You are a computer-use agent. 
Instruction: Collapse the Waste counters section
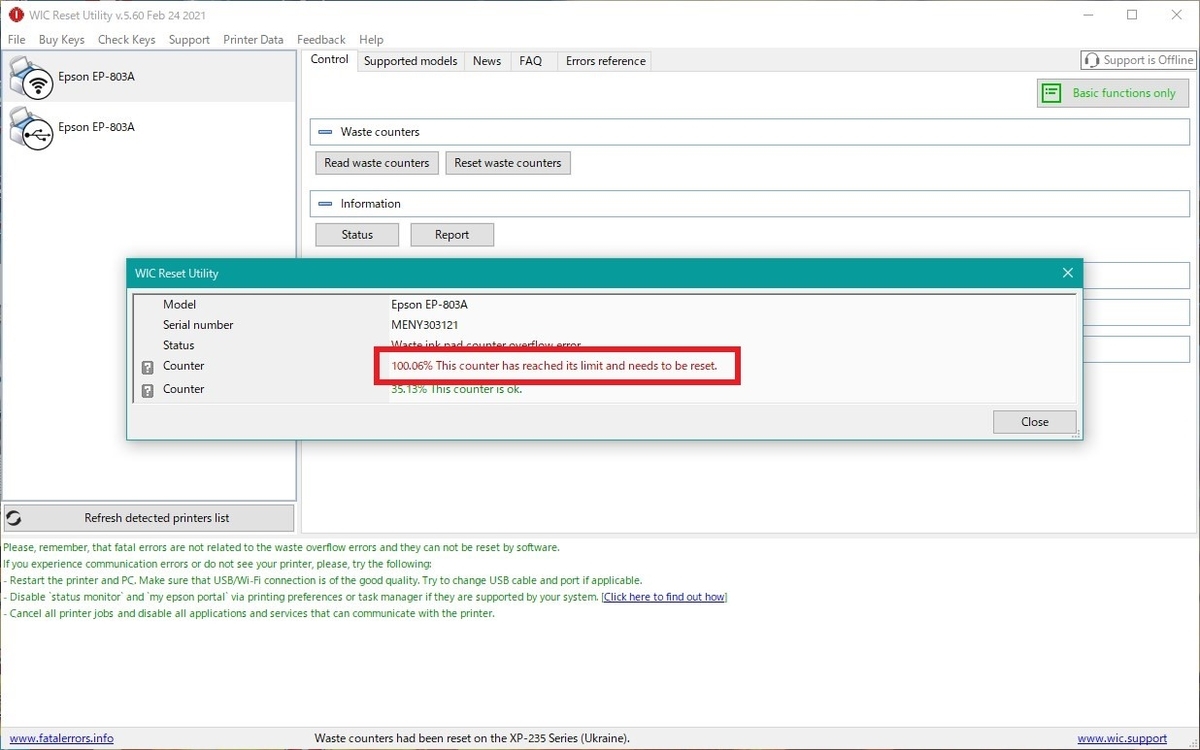[x=324, y=132]
